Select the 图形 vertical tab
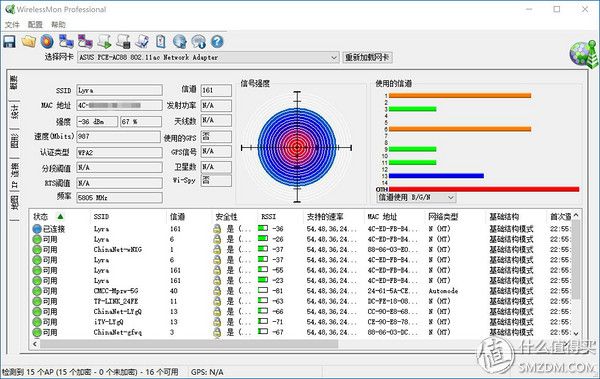600x379 pixels. [x=14, y=142]
